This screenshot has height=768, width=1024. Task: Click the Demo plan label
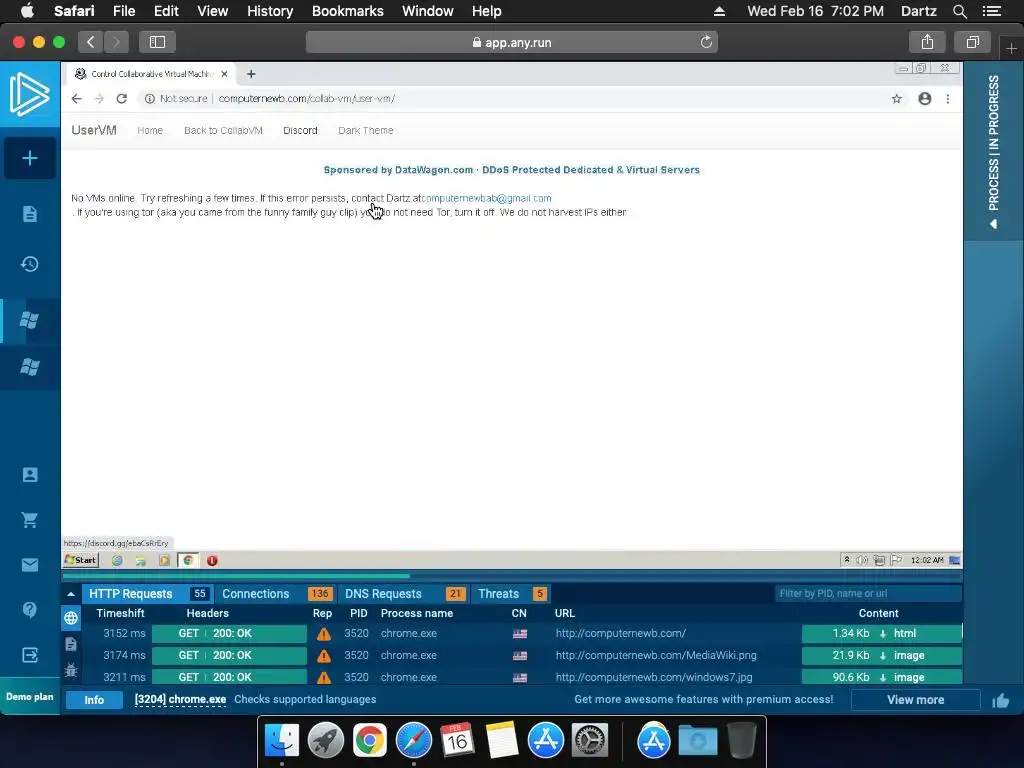point(29,697)
